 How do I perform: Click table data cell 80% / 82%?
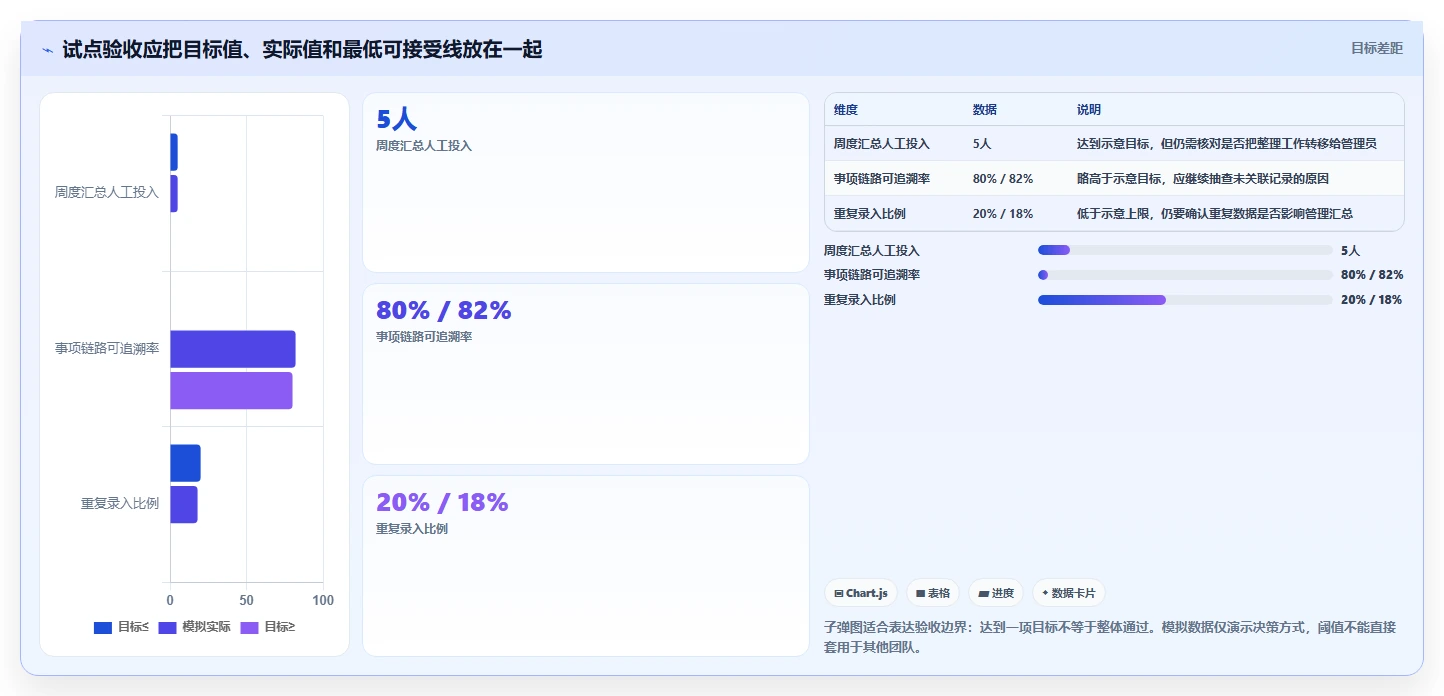(1002, 179)
